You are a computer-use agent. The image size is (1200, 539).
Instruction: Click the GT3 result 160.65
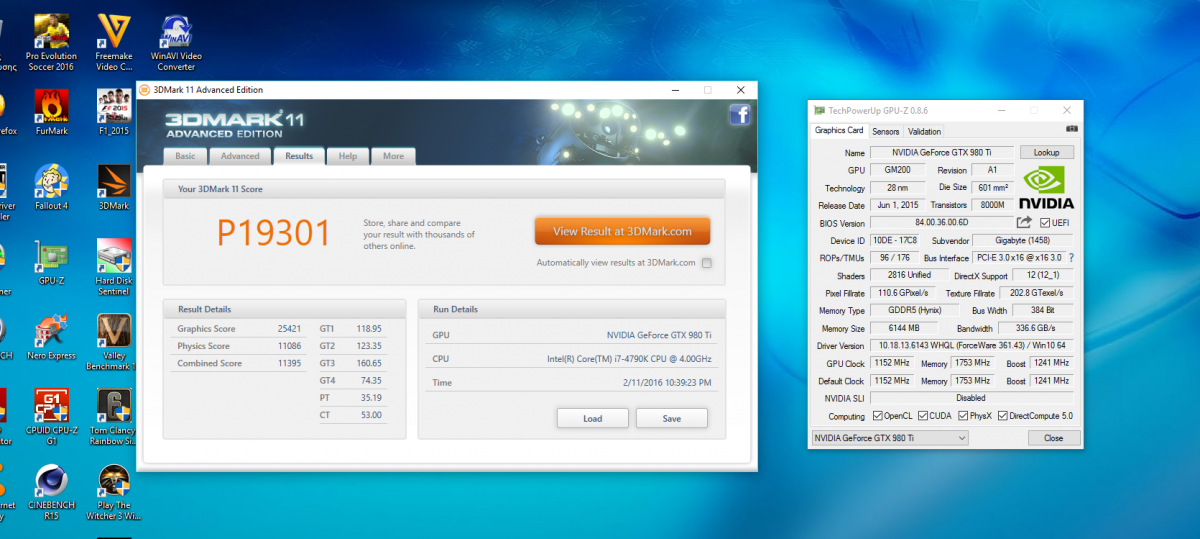pyautogui.click(x=369, y=363)
